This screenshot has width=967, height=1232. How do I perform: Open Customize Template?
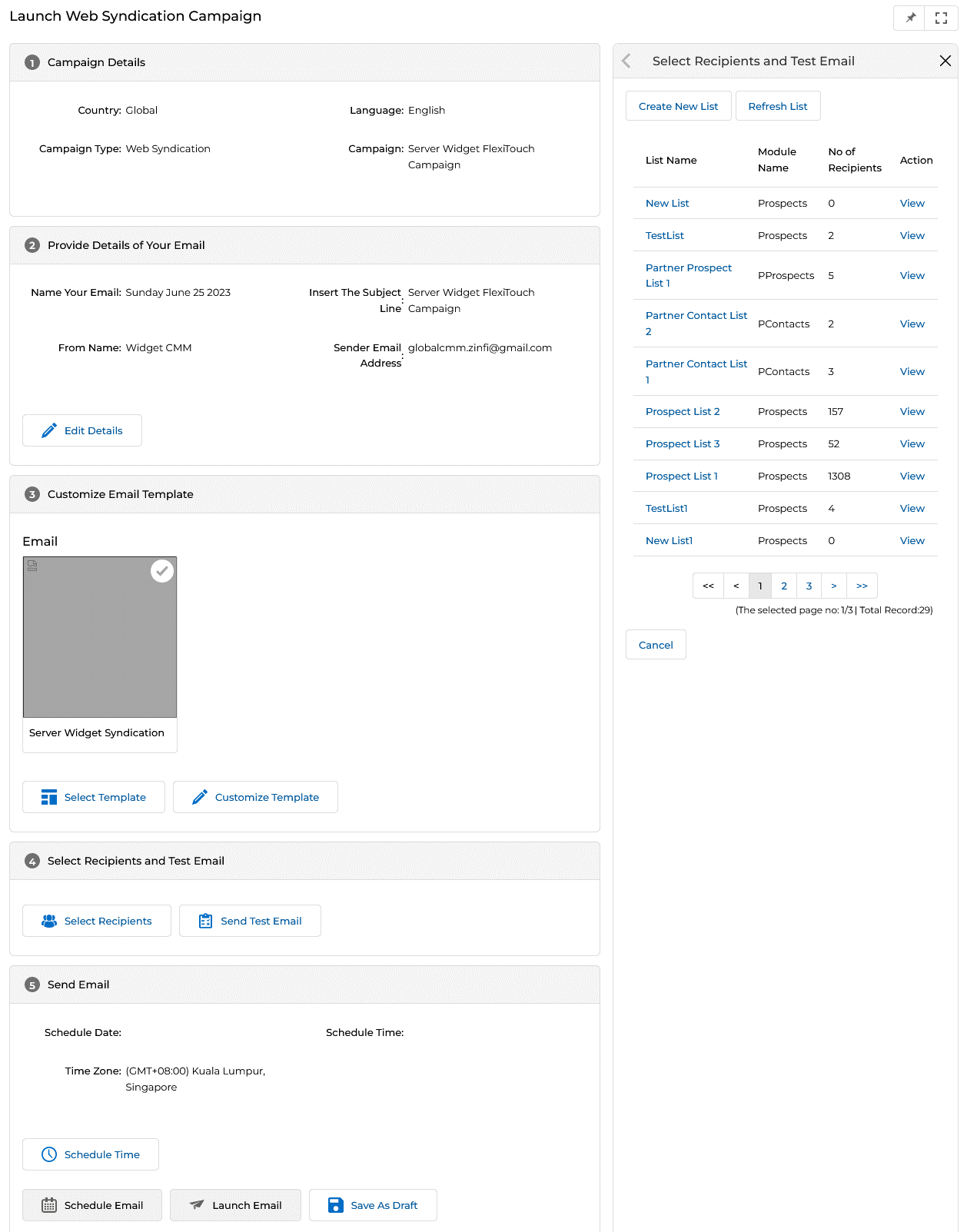pos(255,797)
